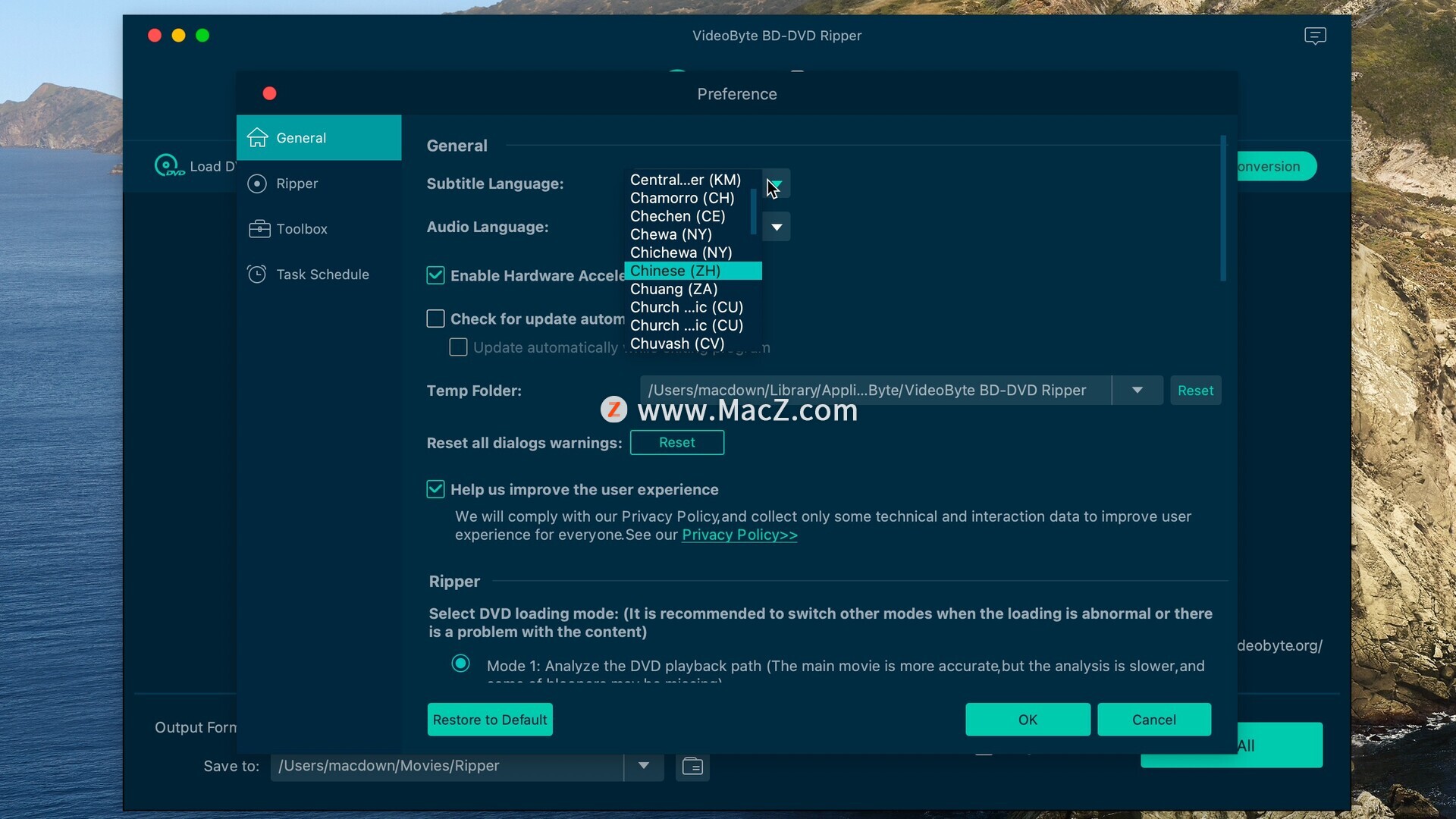Expand the Save to path dropdown
The height and width of the screenshot is (819, 1456).
click(x=643, y=766)
